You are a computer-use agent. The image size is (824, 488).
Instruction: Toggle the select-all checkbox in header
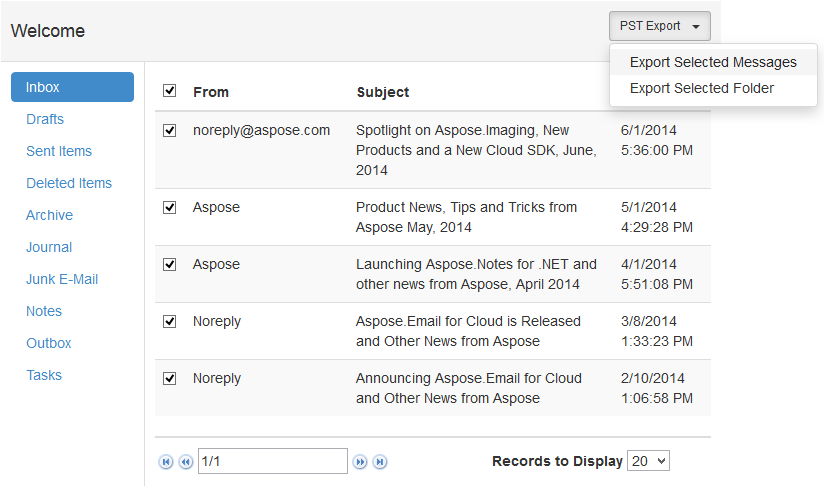pos(169,90)
